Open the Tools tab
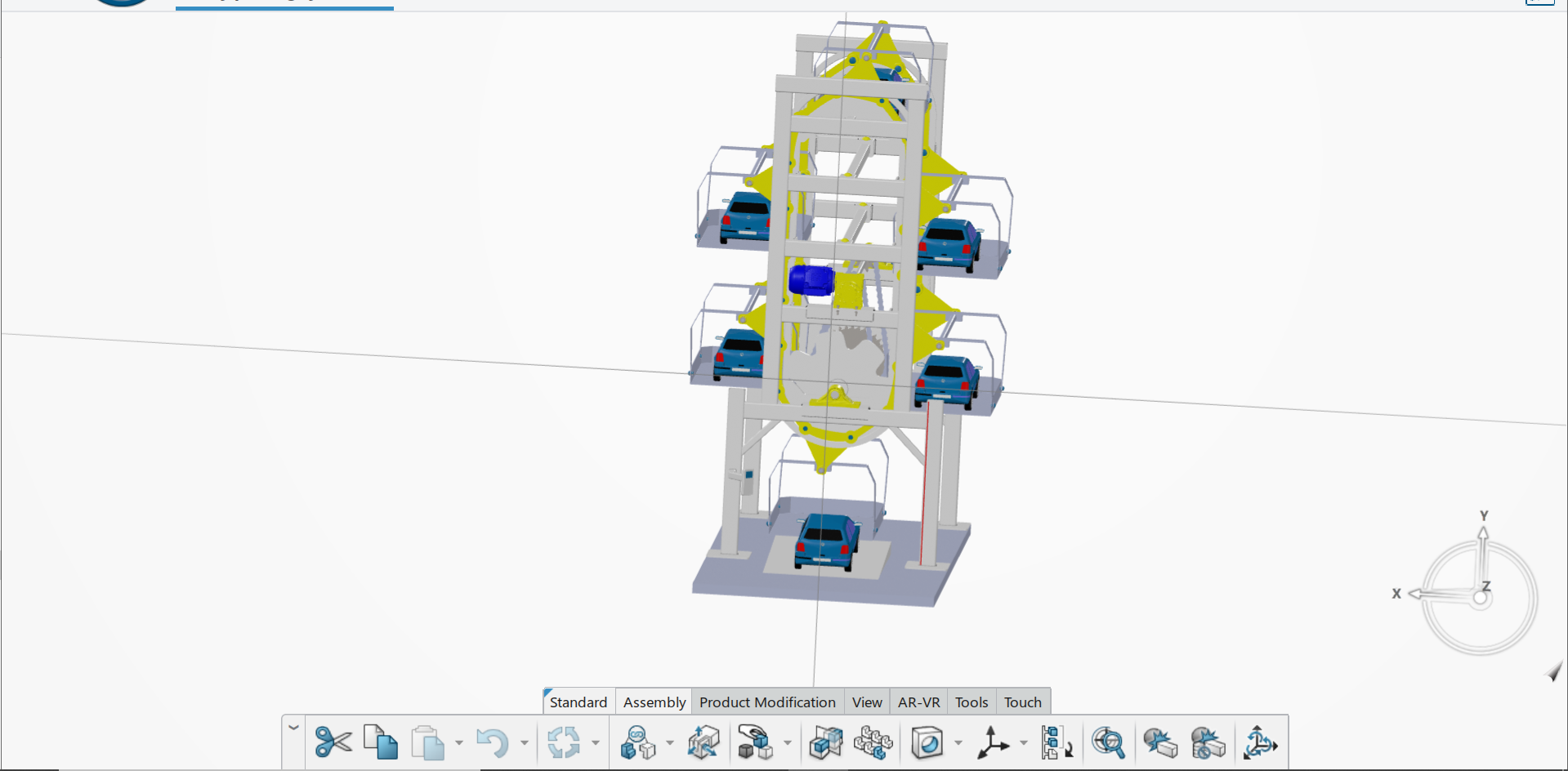 [972, 702]
